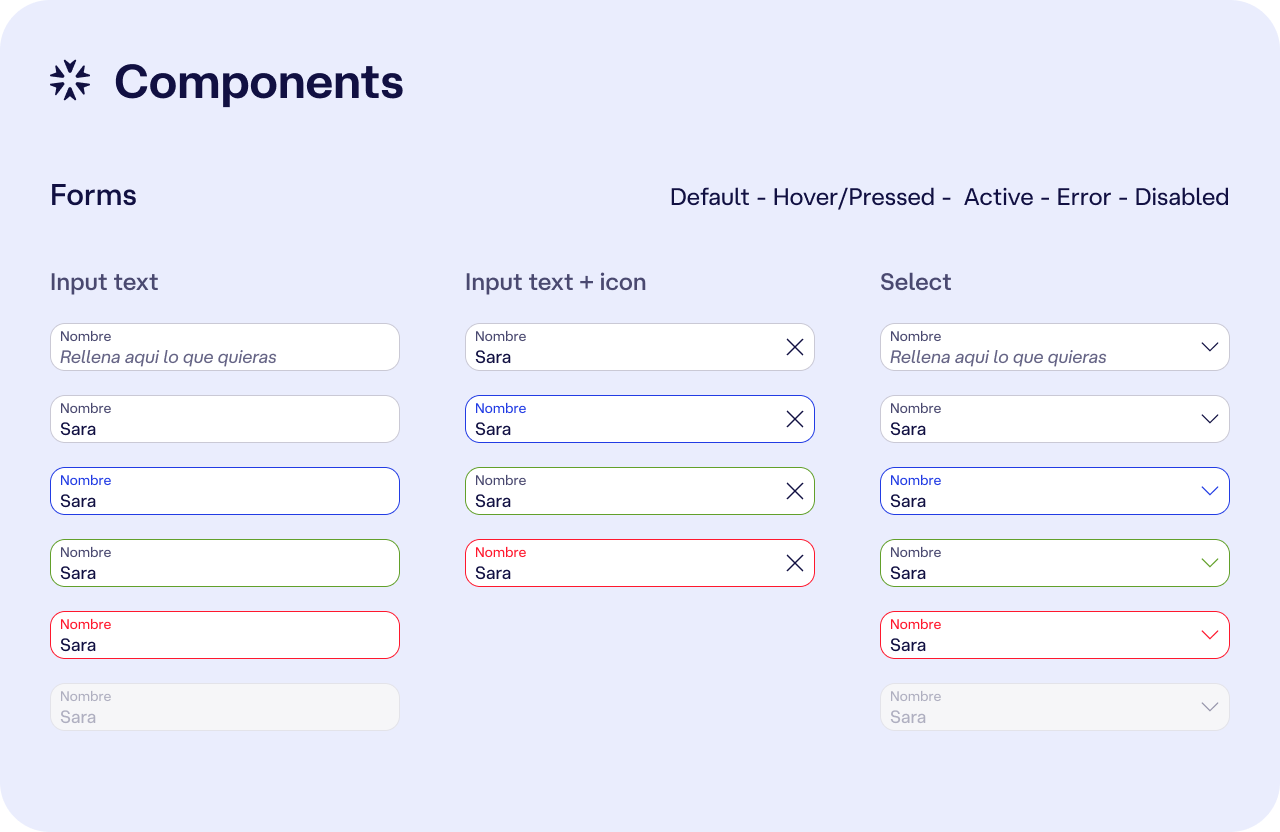Click the green-bordered text input field
Viewport: 1280px width, 832px height.
225,563
